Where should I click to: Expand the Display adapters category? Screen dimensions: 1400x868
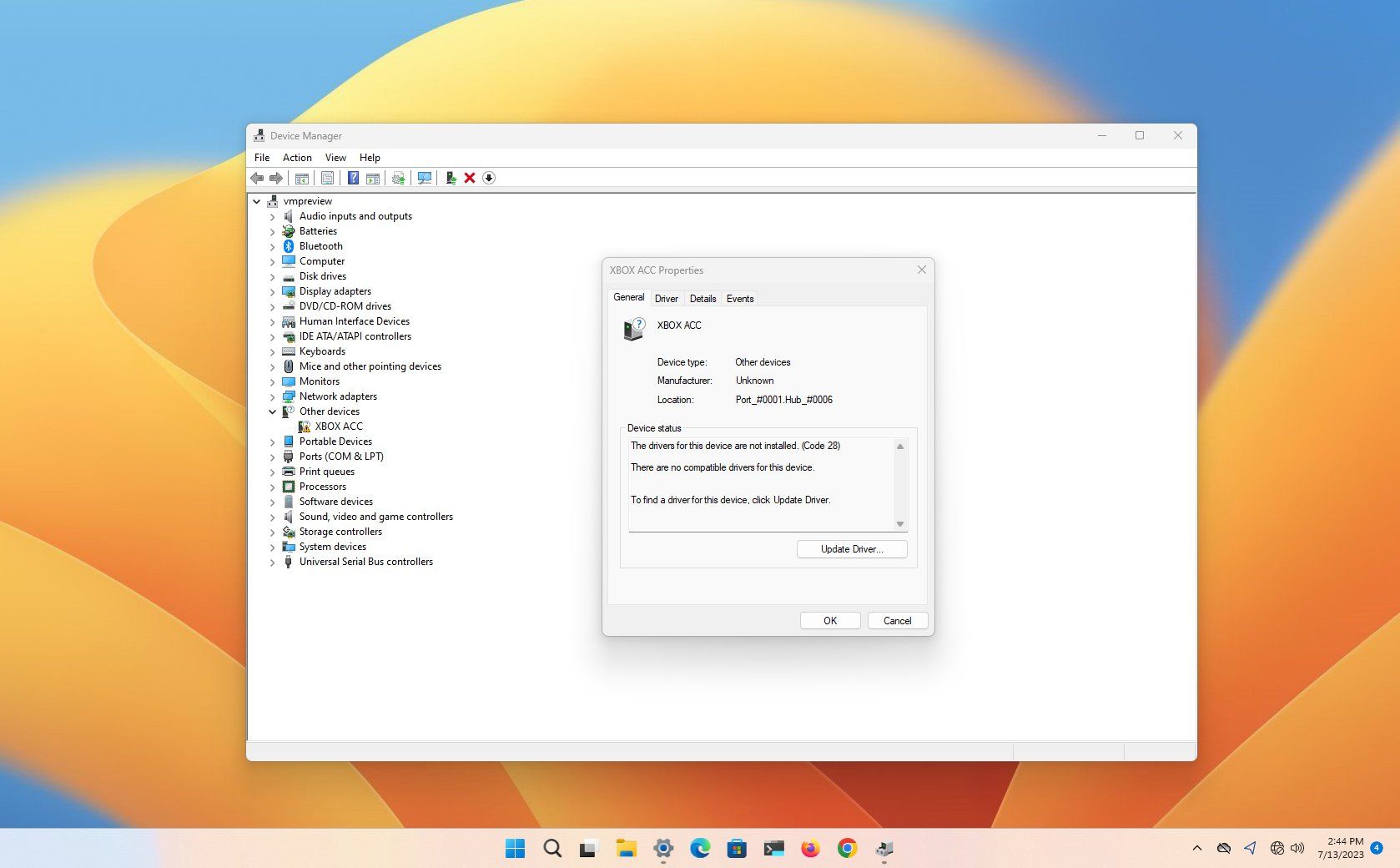[x=272, y=291]
